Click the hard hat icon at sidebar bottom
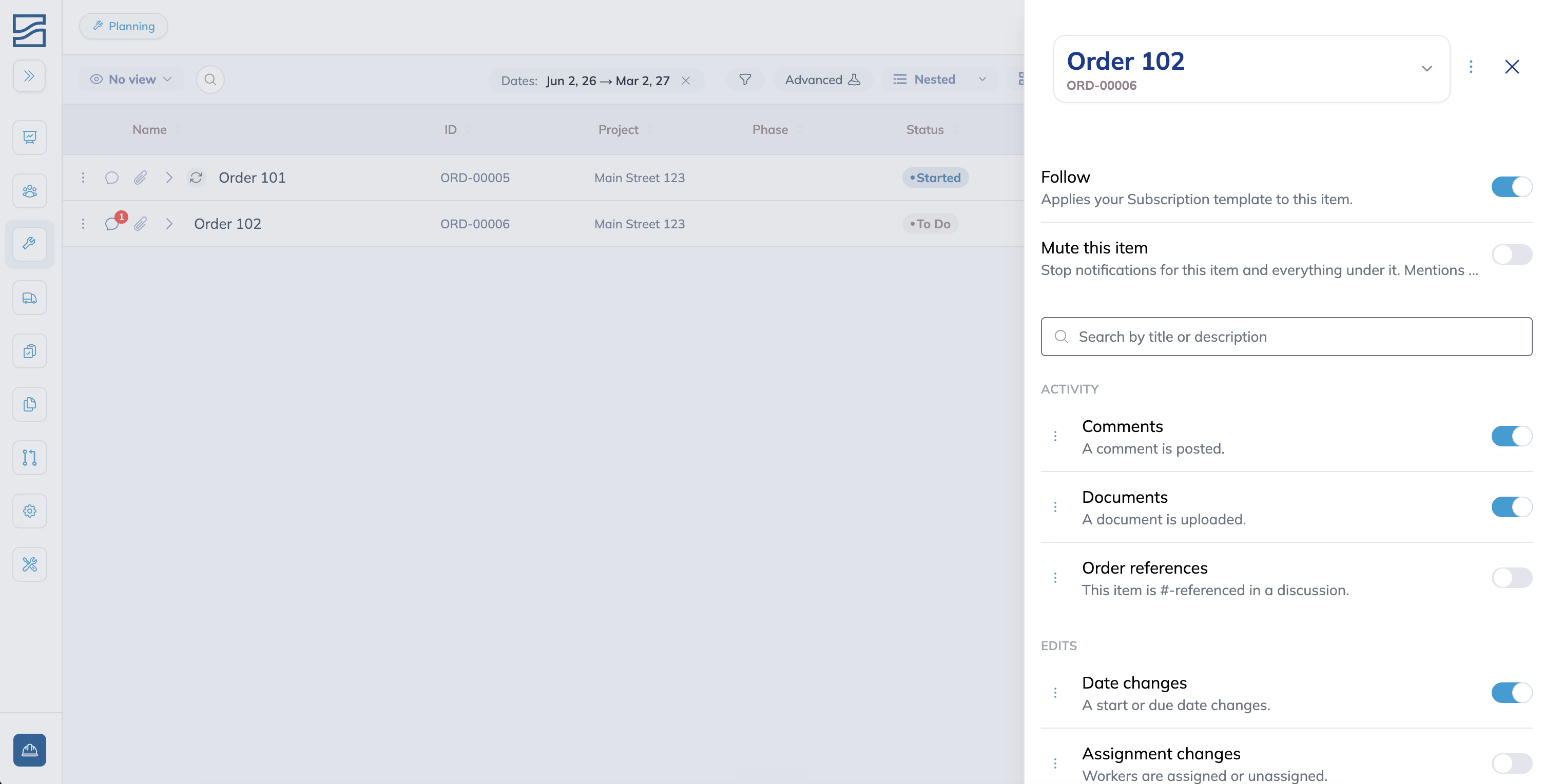The height and width of the screenshot is (784, 1543). (29, 750)
